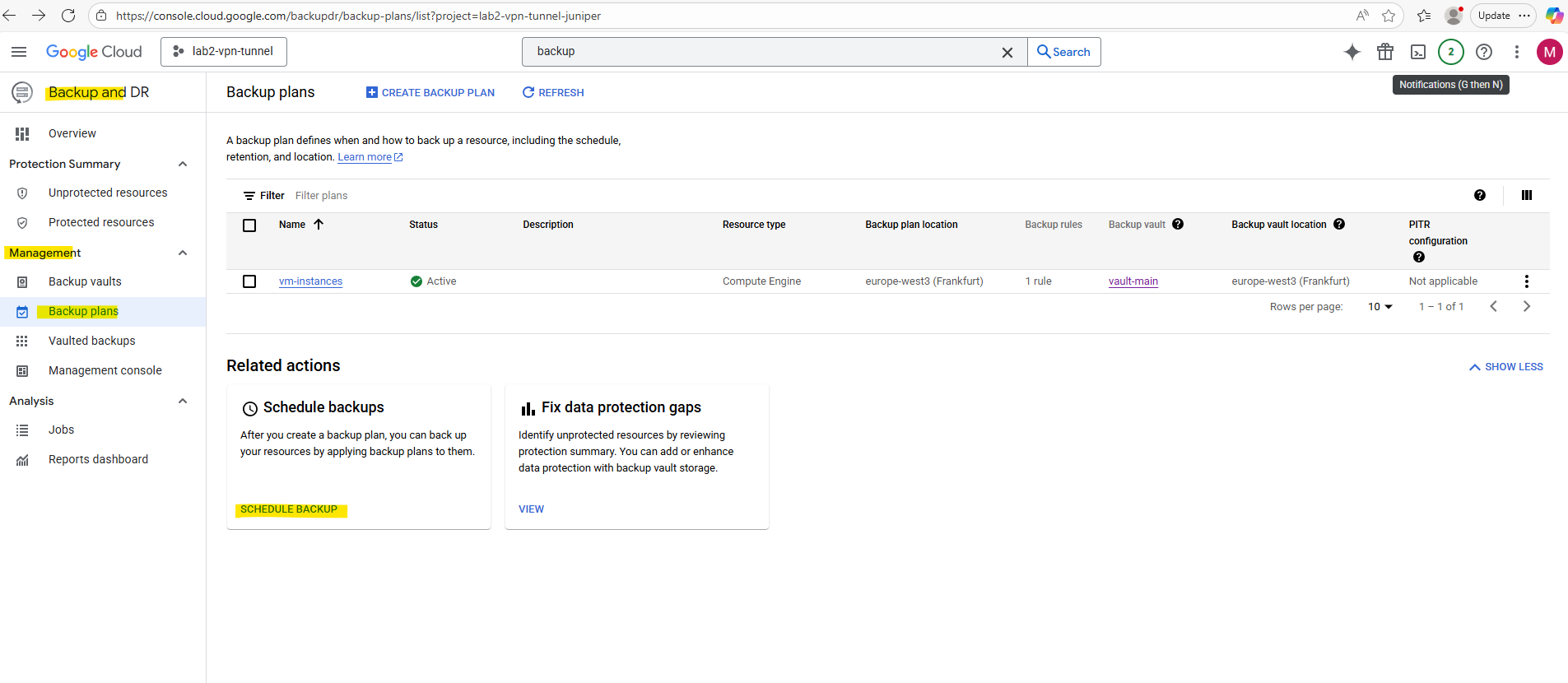Image resolution: width=1568 pixels, height=683 pixels.
Task: Open the rows per page dropdown
Action: coord(1380,306)
